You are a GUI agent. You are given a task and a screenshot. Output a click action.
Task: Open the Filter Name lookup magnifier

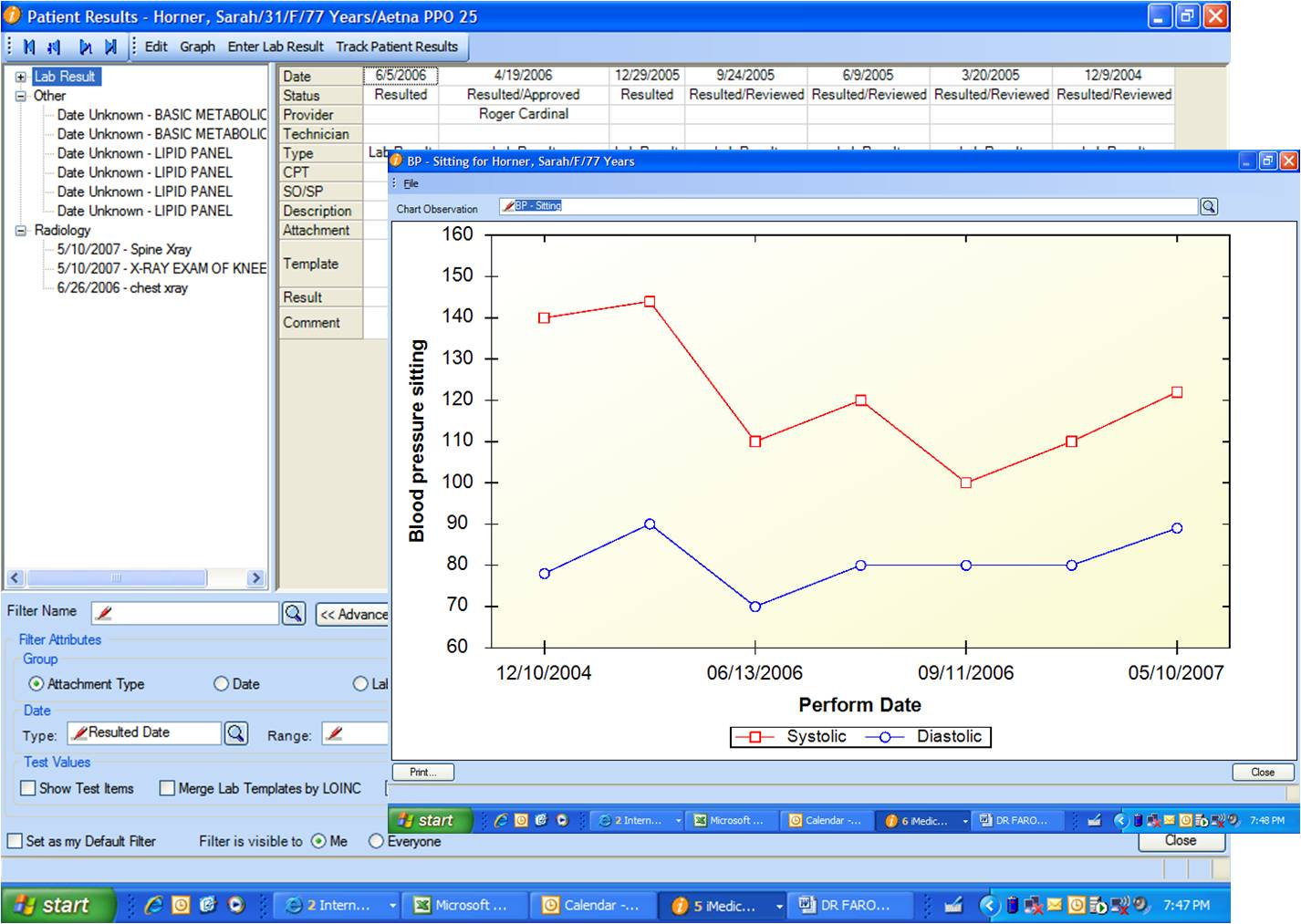[x=294, y=613]
